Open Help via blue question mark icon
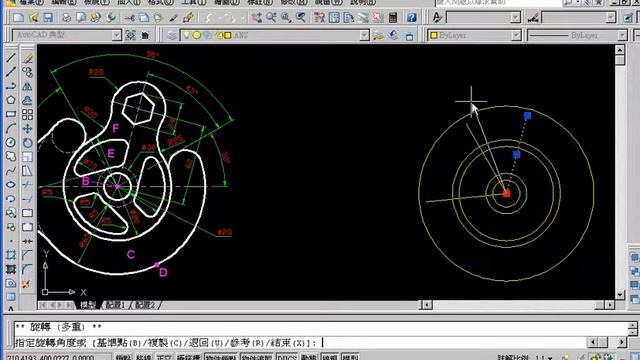 click(411, 18)
